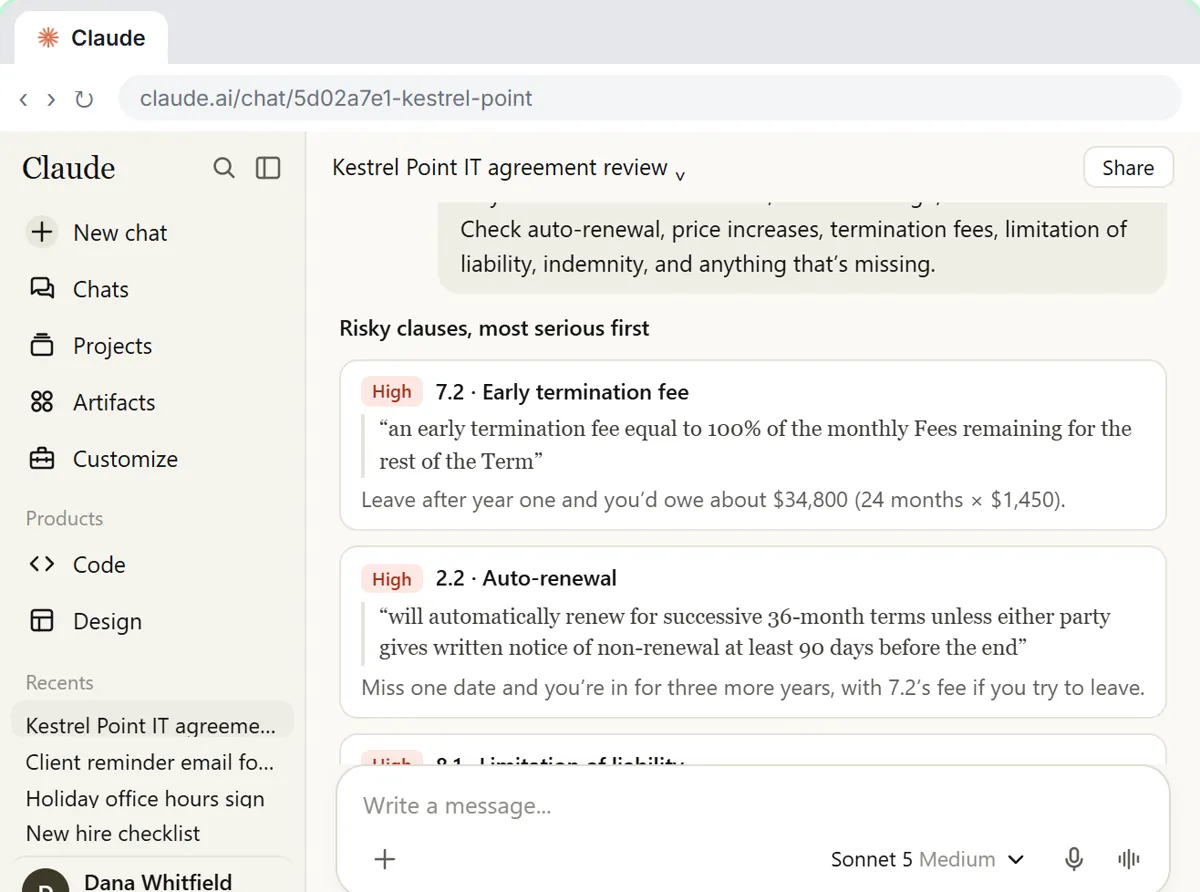
Task: Click the Customize briefcase icon
Action: 42,459
